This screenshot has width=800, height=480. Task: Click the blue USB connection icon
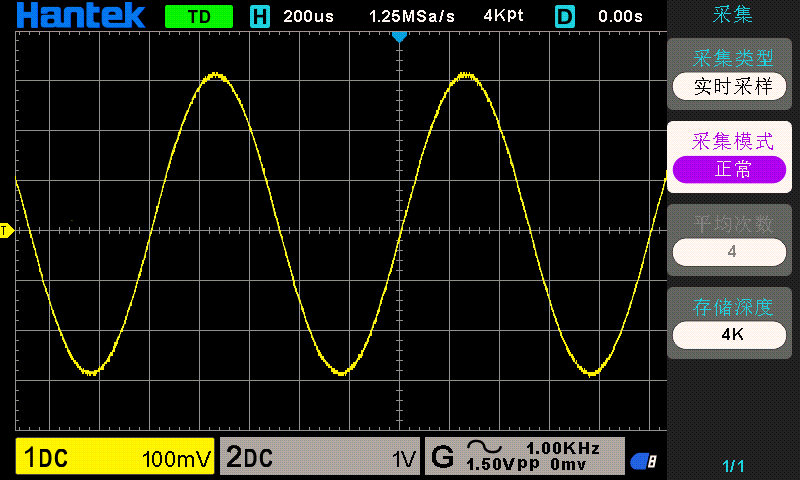[642, 460]
